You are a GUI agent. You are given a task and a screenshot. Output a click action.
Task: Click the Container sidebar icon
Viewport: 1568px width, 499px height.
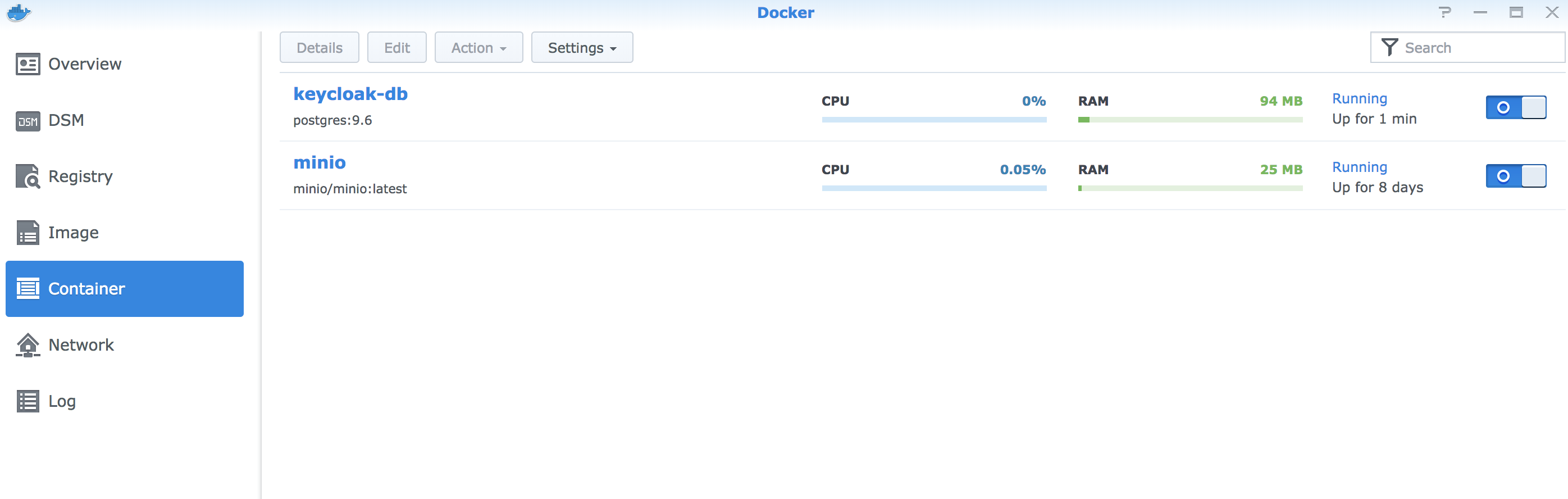click(x=28, y=289)
